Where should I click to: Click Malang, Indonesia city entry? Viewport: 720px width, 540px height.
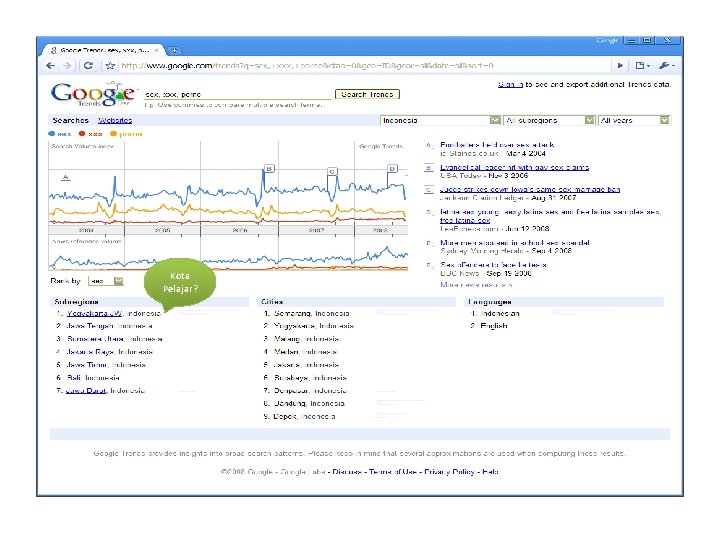pyautogui.click(x=306, y=339)
